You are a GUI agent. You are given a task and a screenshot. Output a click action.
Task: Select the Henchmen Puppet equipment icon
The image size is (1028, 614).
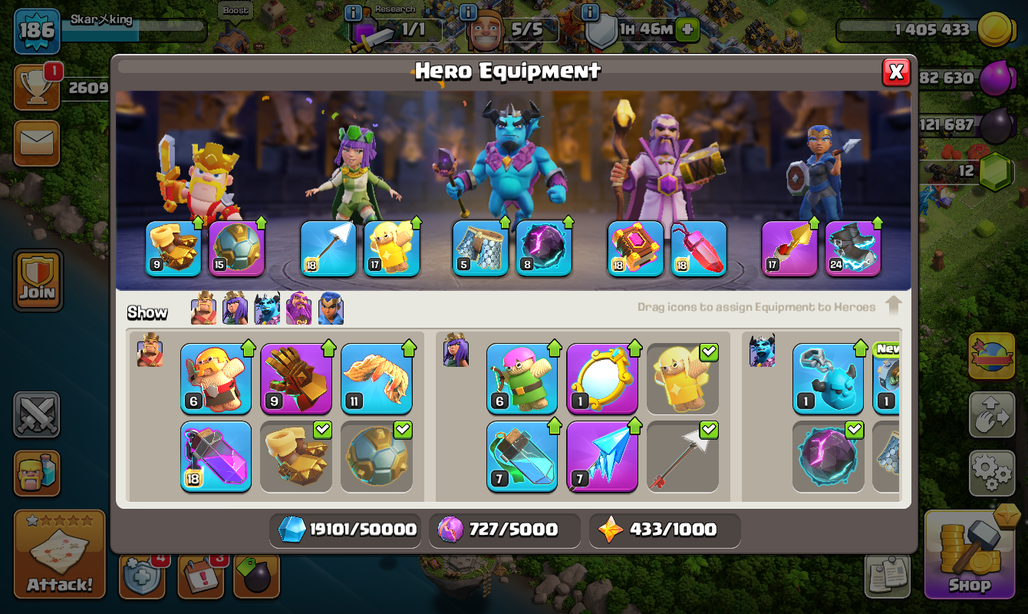click(828, 379)
